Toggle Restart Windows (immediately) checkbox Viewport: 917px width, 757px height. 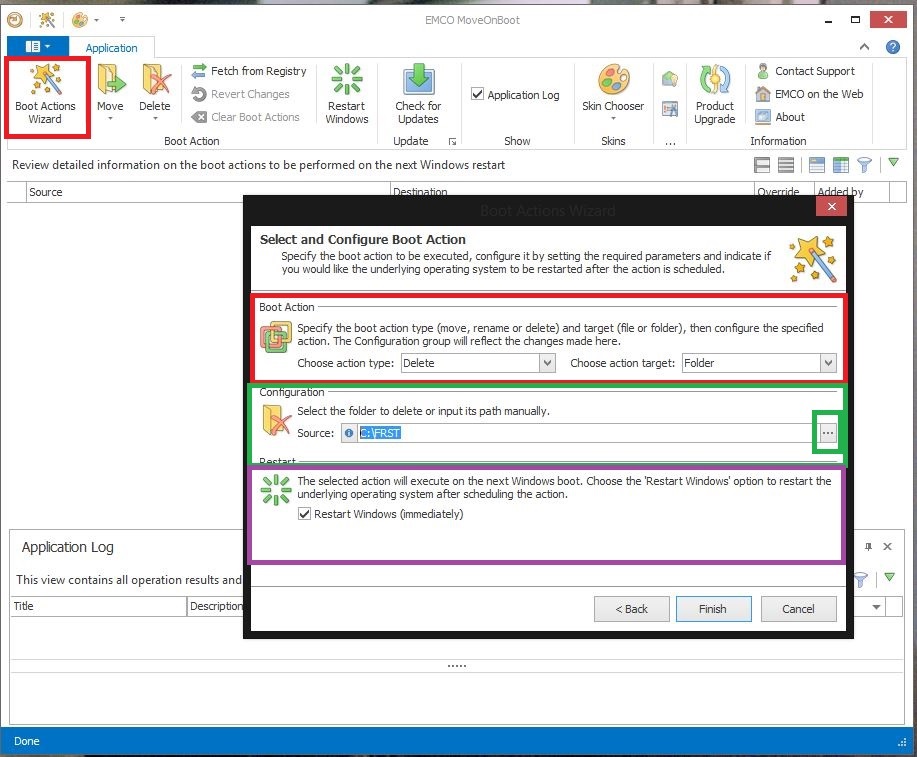pos(304,514)
